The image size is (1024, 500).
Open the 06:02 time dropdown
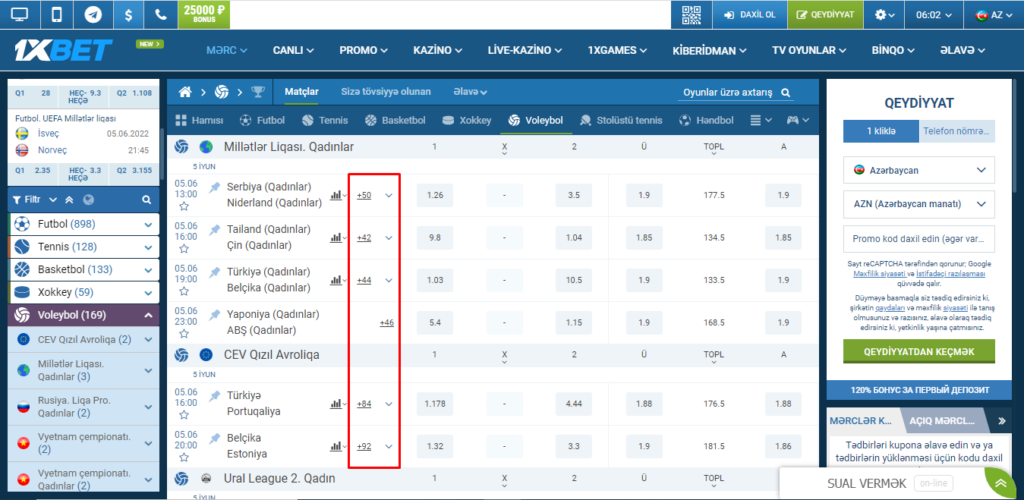[934, 14]
